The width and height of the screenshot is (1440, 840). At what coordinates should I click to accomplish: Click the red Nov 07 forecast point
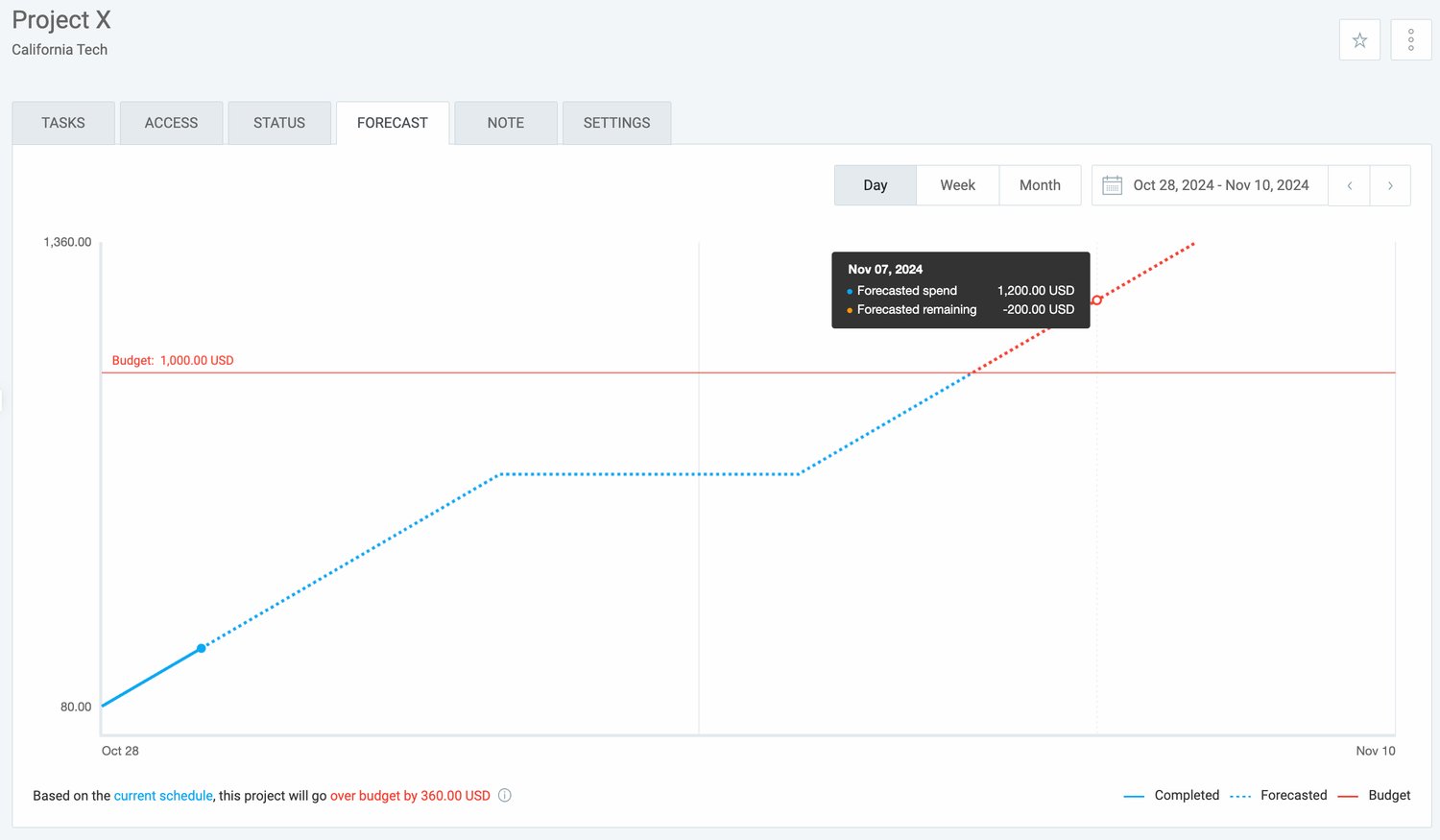point(1097,300)
